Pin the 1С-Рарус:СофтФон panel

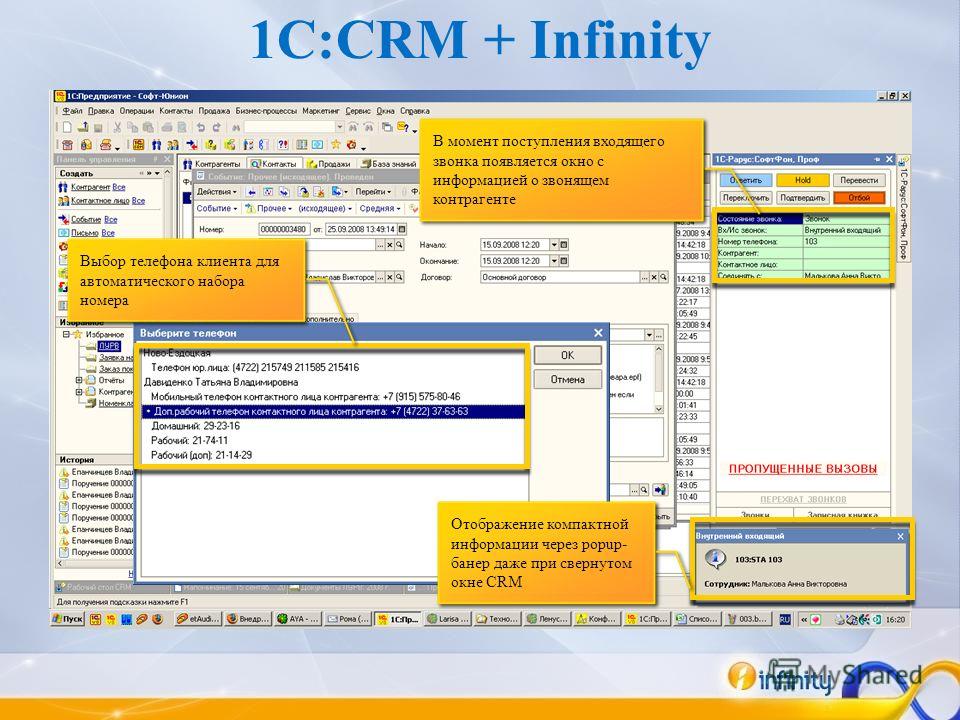(x=877, y=159)
